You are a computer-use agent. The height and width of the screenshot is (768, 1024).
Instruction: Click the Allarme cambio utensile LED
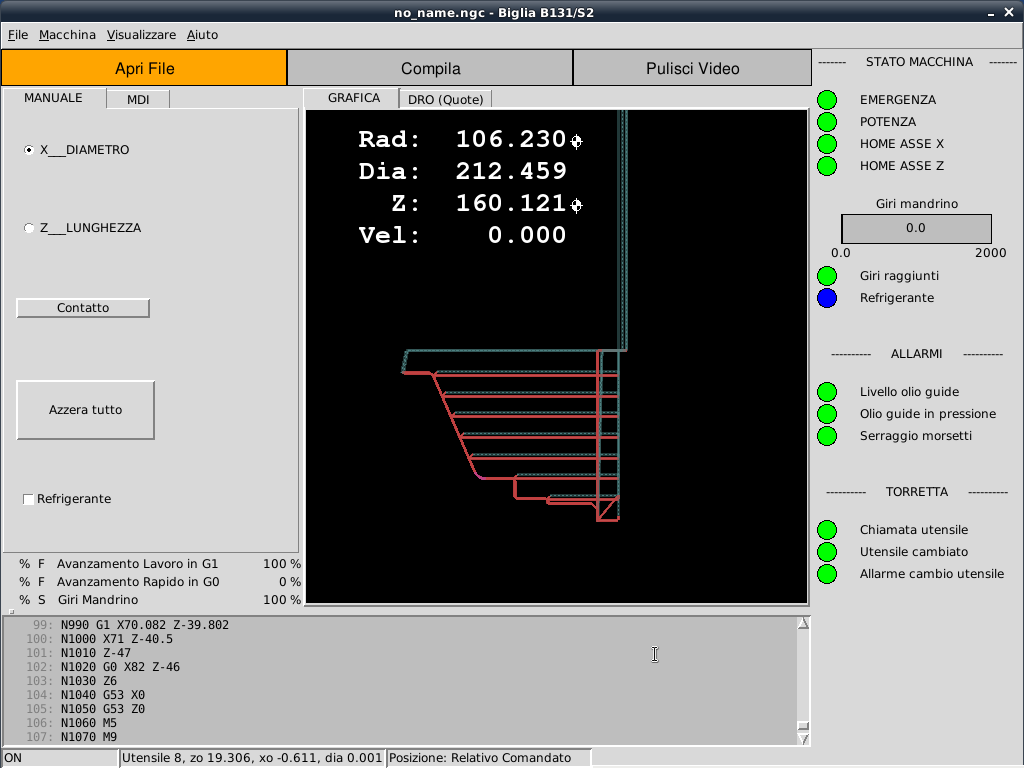pos(827,574)
